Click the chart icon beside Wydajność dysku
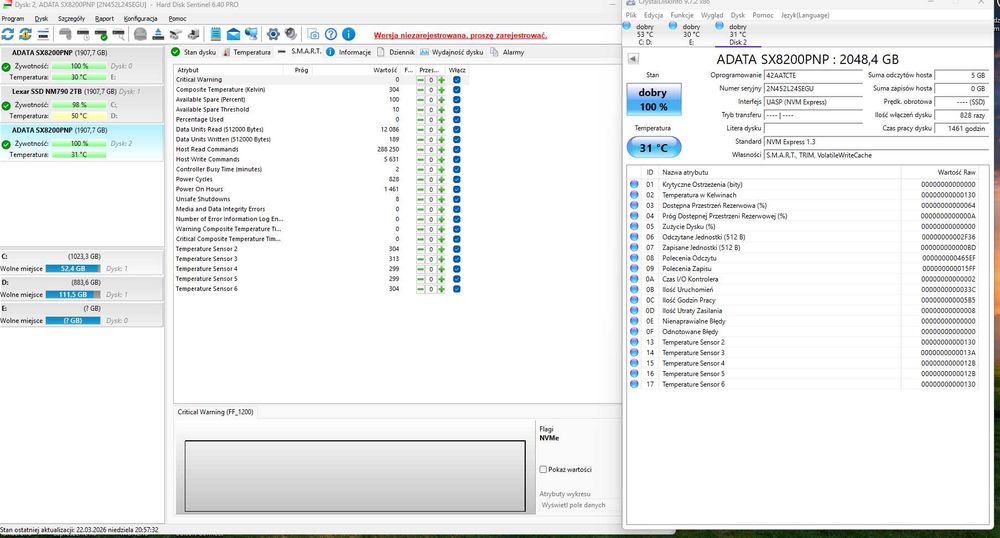The image size is (1000, 538). 424,52
